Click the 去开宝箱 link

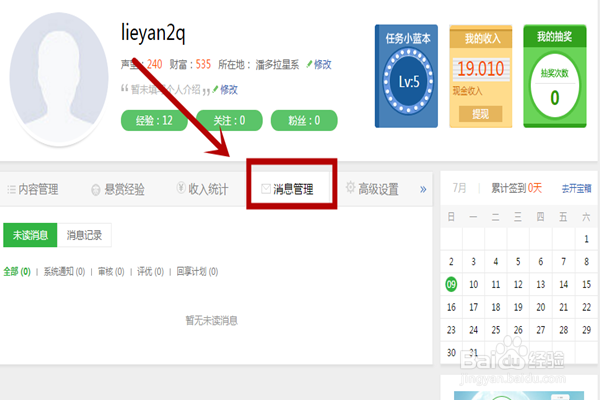(x=577, y=188)
